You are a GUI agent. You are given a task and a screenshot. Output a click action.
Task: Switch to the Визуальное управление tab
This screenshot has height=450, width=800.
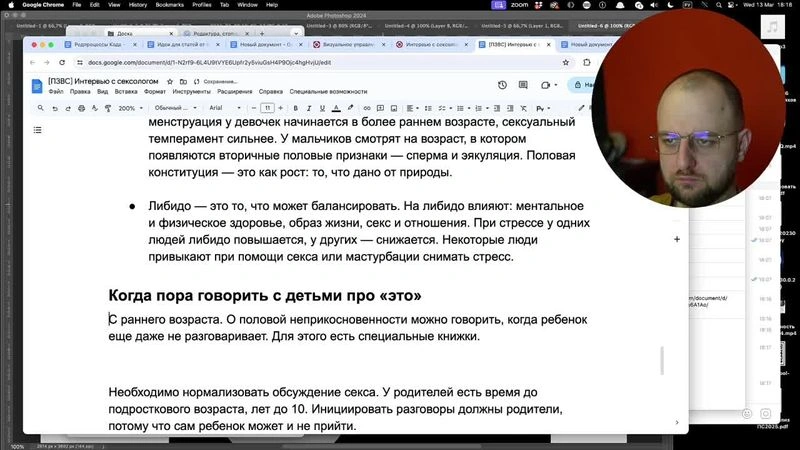[349, 45]
